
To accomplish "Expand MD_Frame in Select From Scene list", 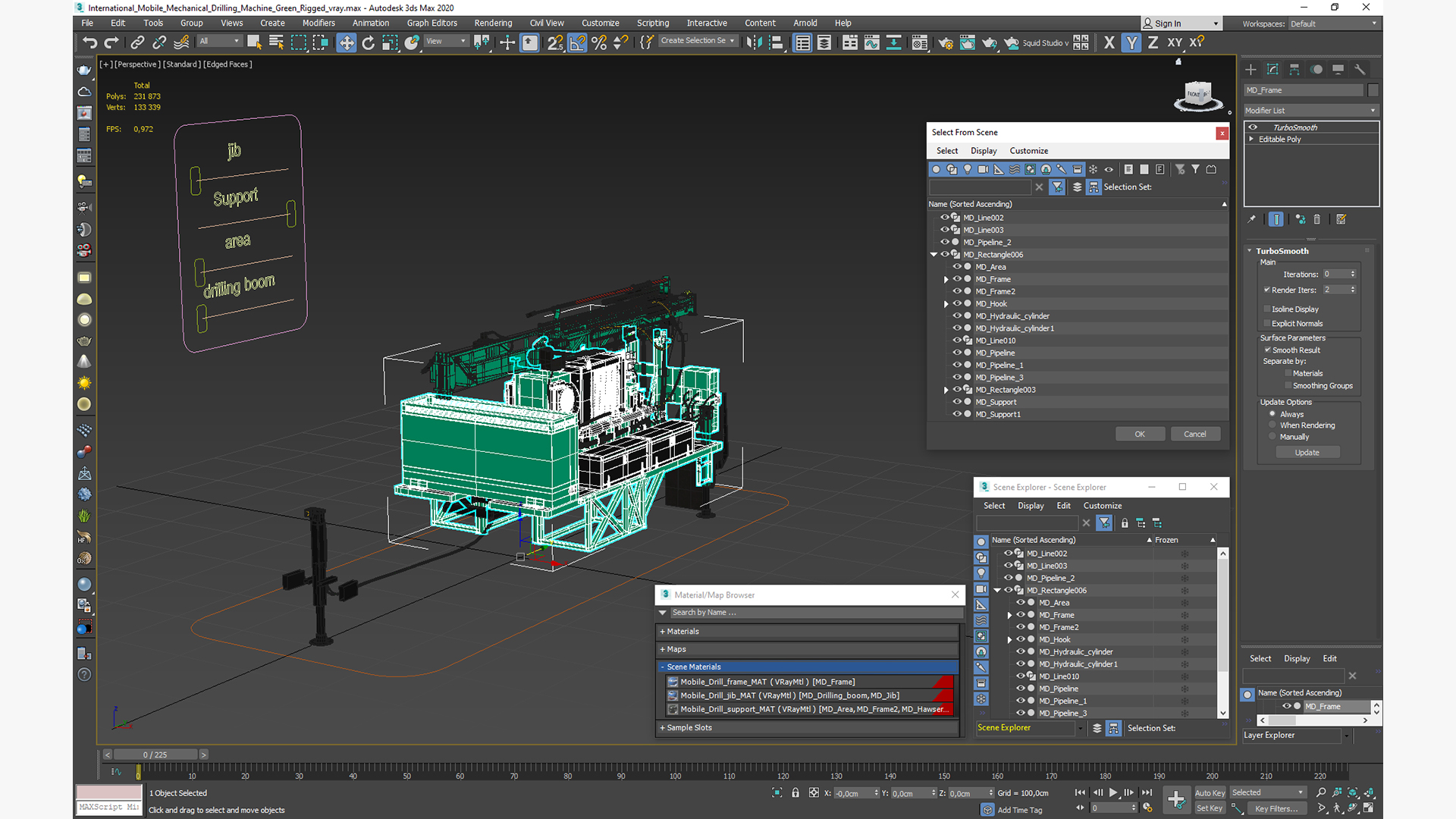I will click(946, 280).
